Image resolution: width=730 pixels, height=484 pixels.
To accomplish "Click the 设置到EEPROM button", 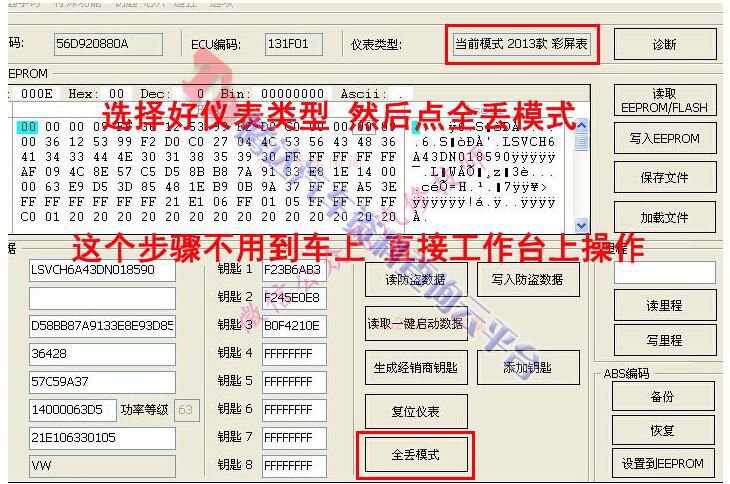I will (663, 464).
